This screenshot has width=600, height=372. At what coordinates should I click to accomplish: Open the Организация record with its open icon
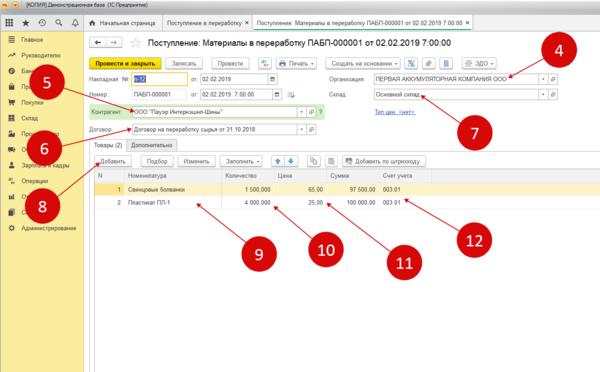(553, 79)
